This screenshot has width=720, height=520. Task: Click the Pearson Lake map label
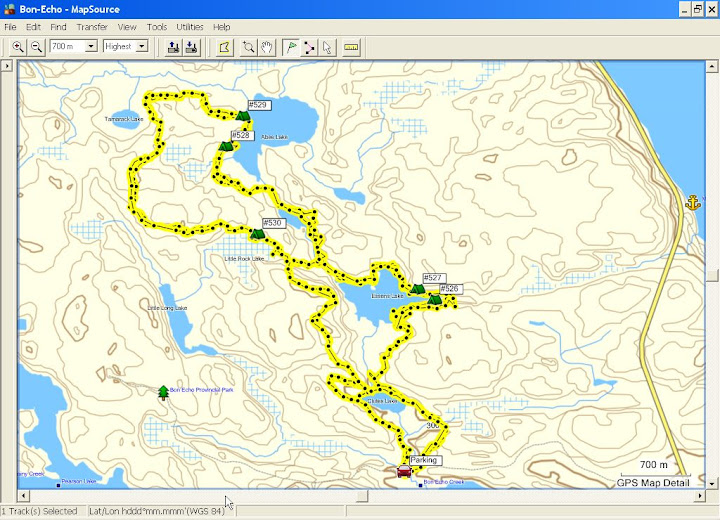click(x=79, y=481)
